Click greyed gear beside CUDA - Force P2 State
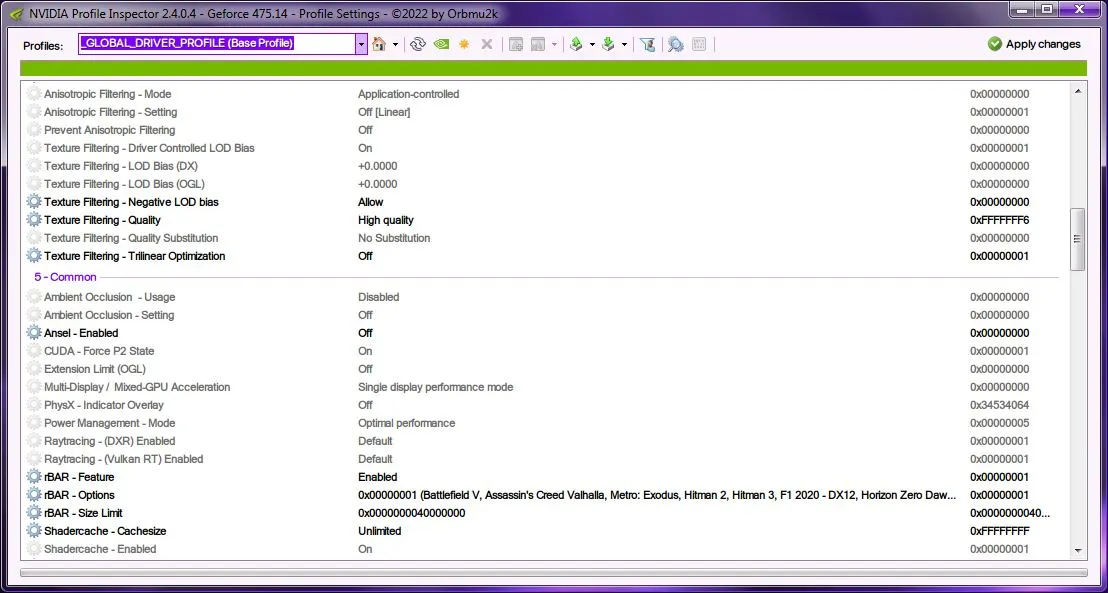 pyautogui.click(x=34, y=351)
